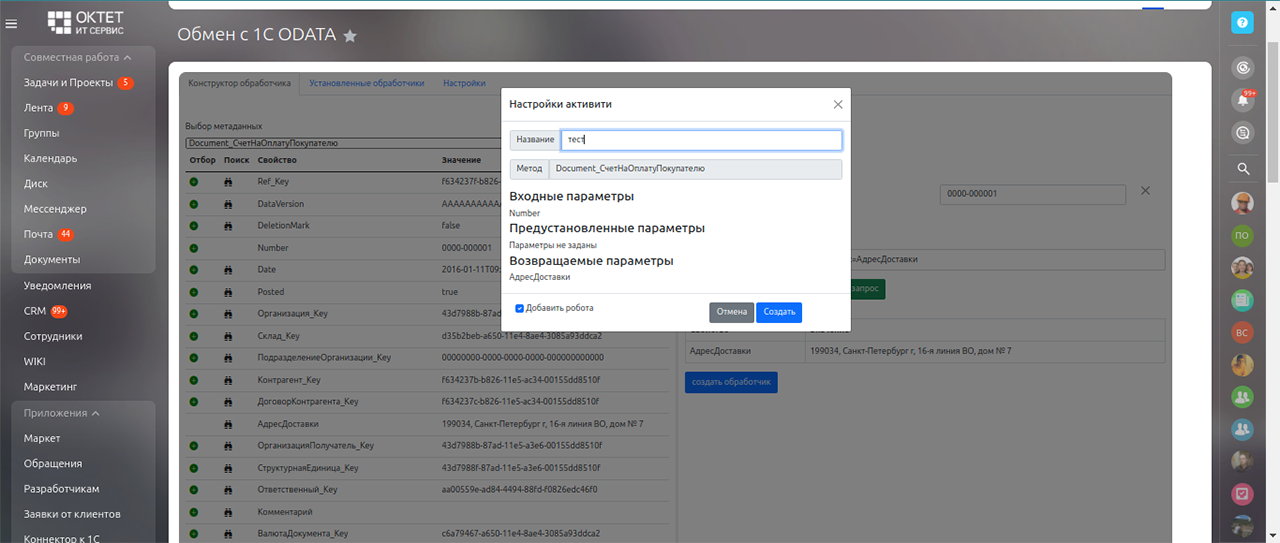Click the binoculars search icon for DataVersion
Screen dimensions: 1280x543
pos(229,204)
